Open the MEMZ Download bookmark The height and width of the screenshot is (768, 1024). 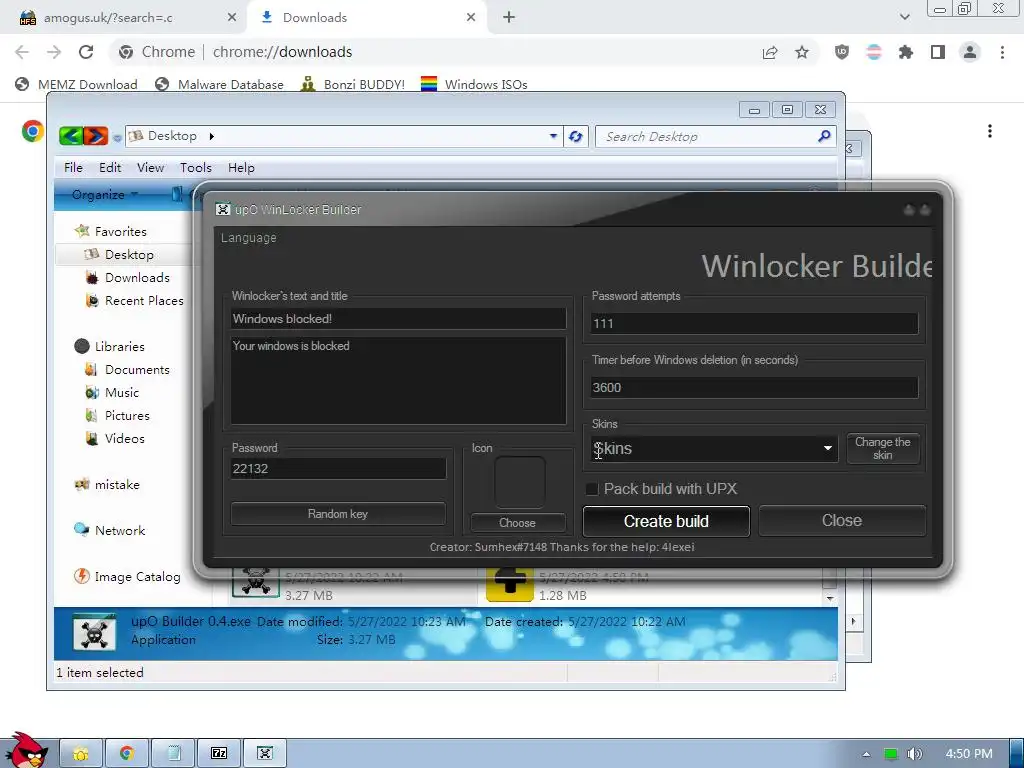click(x=76, y=85)
